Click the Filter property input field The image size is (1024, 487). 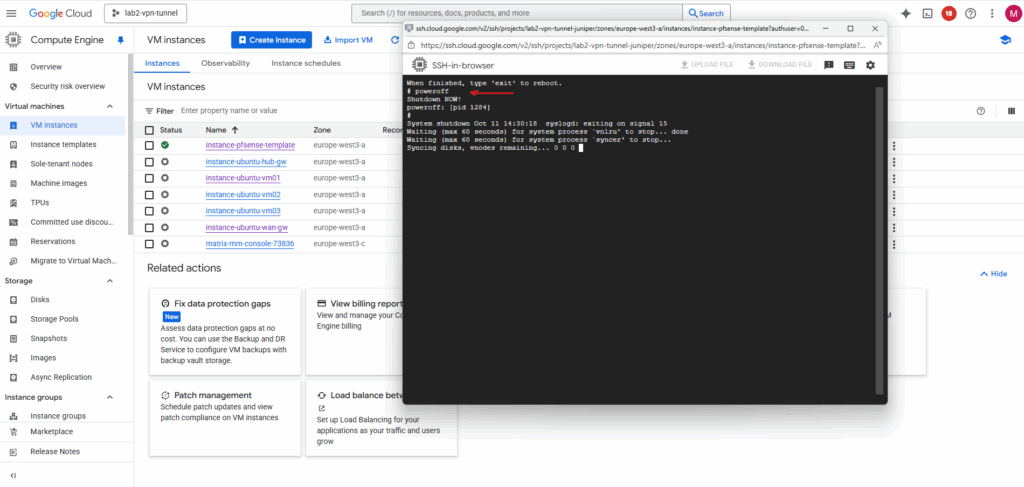point(280,111)
